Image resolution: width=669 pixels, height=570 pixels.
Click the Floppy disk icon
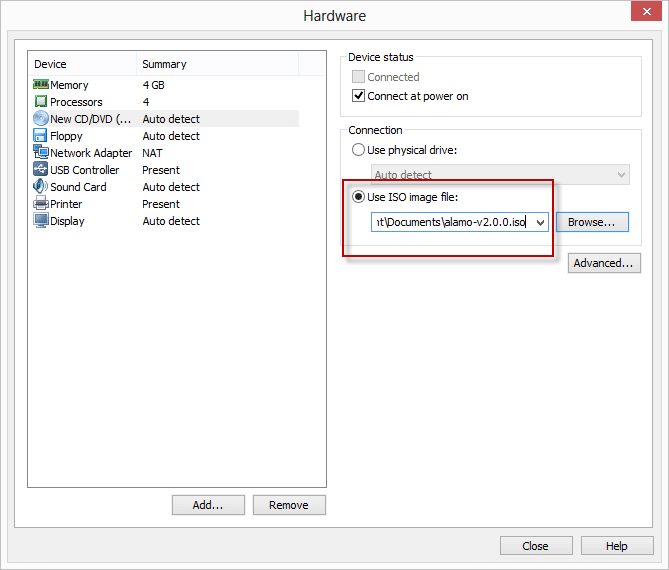(x=41, y=136)
